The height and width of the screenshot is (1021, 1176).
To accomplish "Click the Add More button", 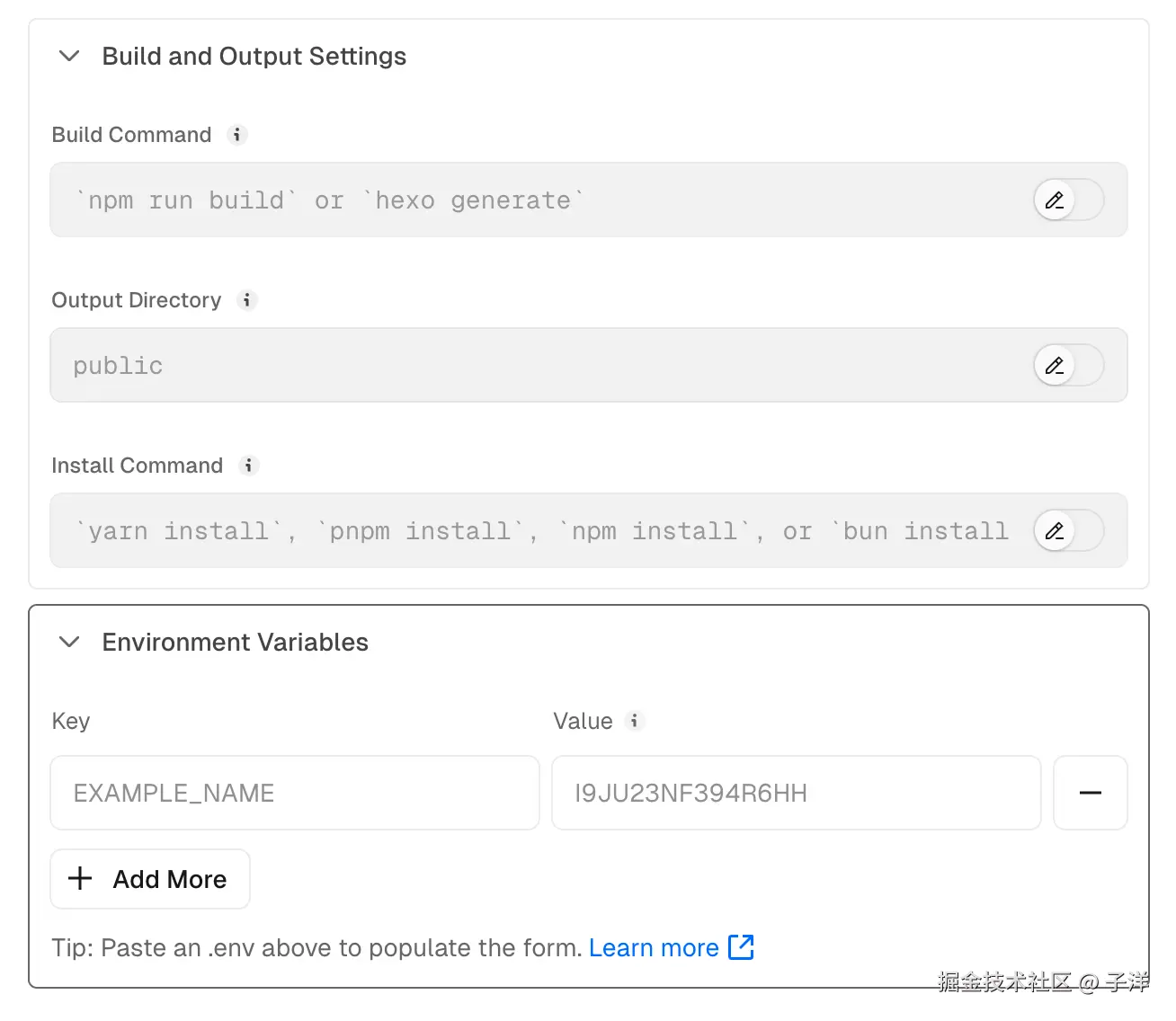I will (x=150, y=879).
